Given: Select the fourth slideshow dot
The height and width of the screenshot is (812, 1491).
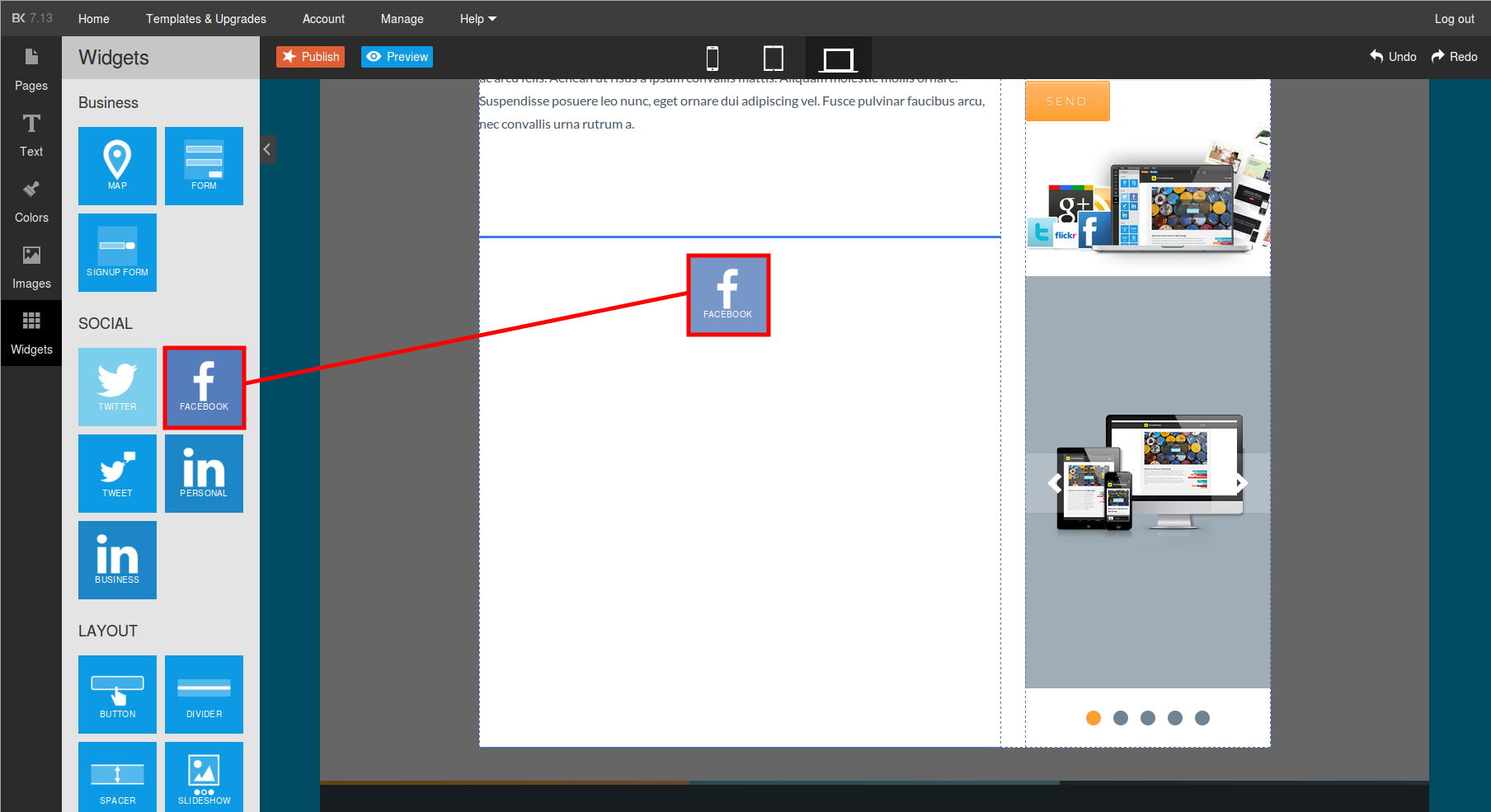Looking at the screenshot, I should pyautogui.click(x=1175, y=718).
